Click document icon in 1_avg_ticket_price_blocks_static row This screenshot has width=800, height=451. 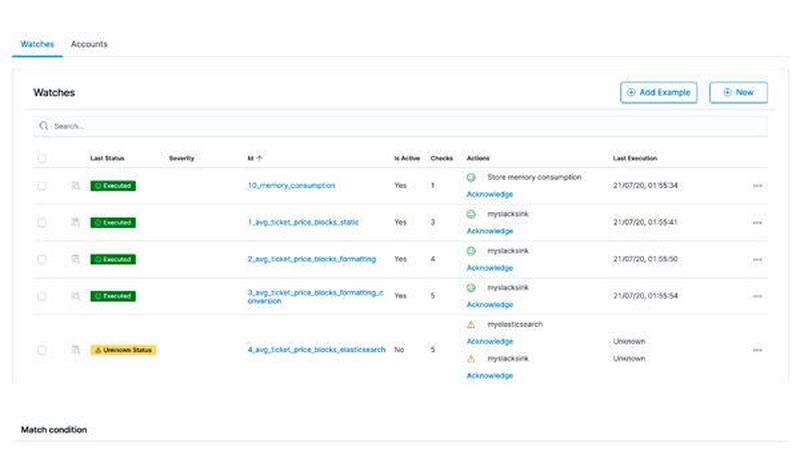[76, 222]
